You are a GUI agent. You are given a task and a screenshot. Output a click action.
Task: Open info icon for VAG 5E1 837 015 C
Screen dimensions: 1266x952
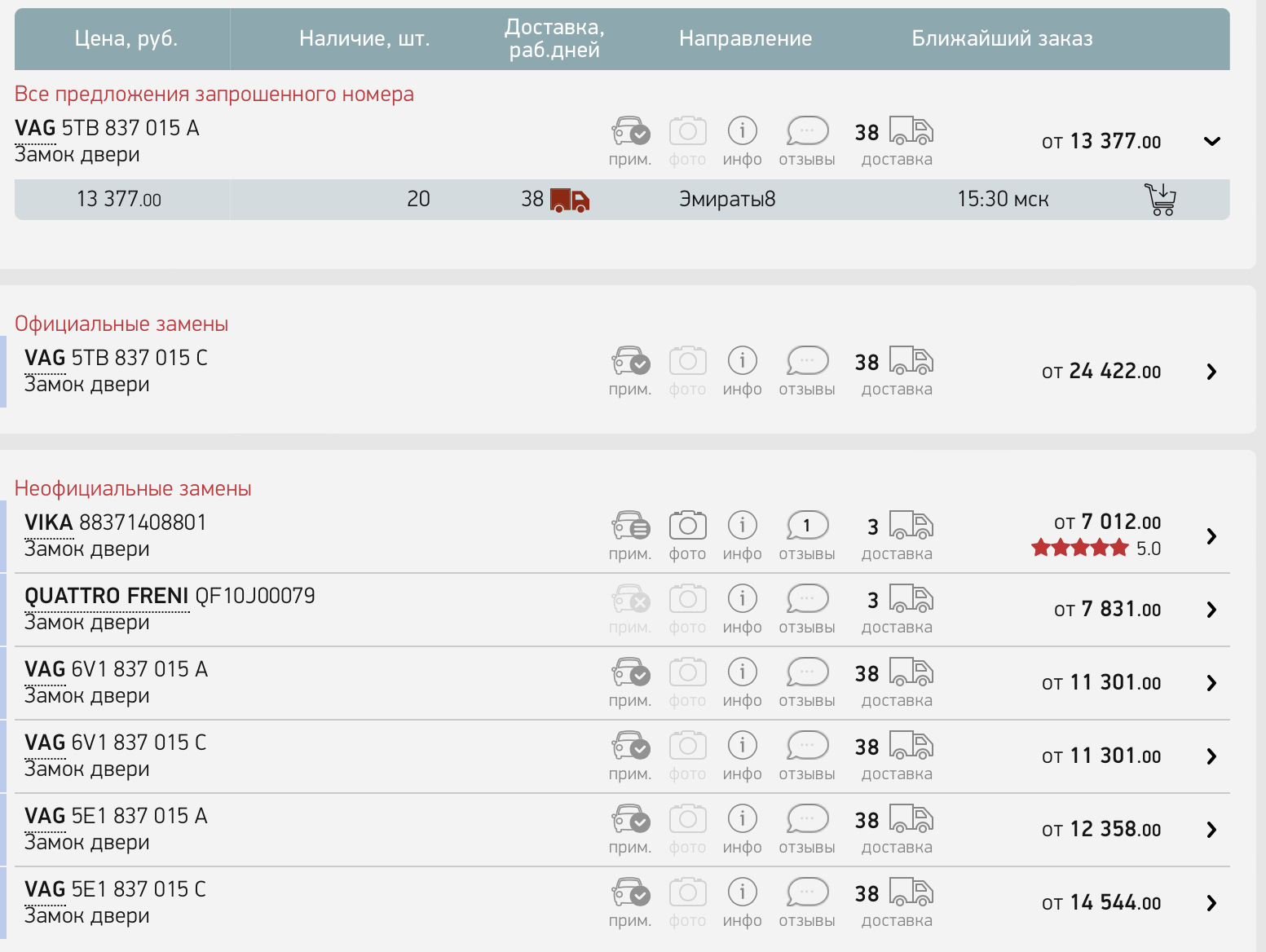click(x=742, y=892)
